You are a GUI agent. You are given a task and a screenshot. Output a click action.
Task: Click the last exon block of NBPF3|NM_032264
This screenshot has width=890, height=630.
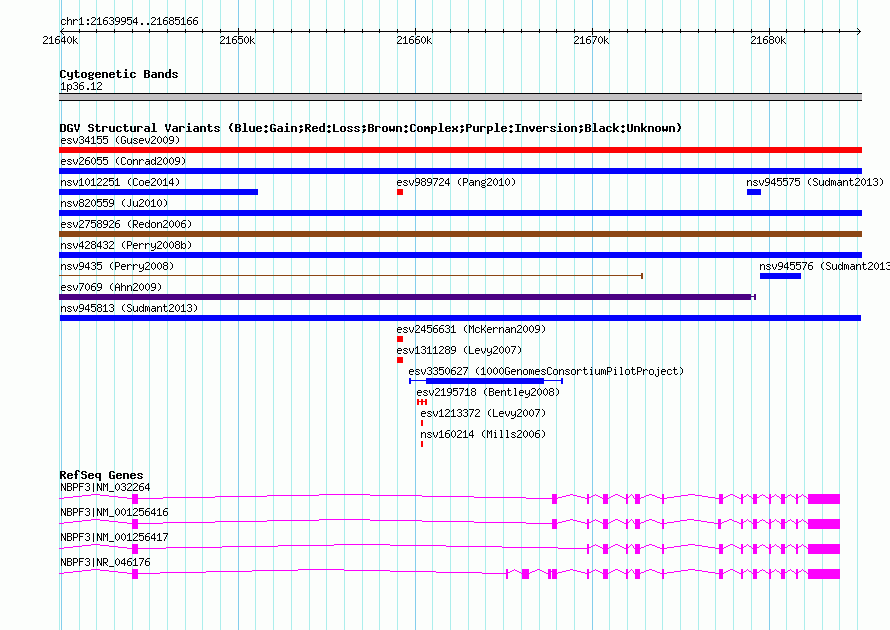(824, 499)
